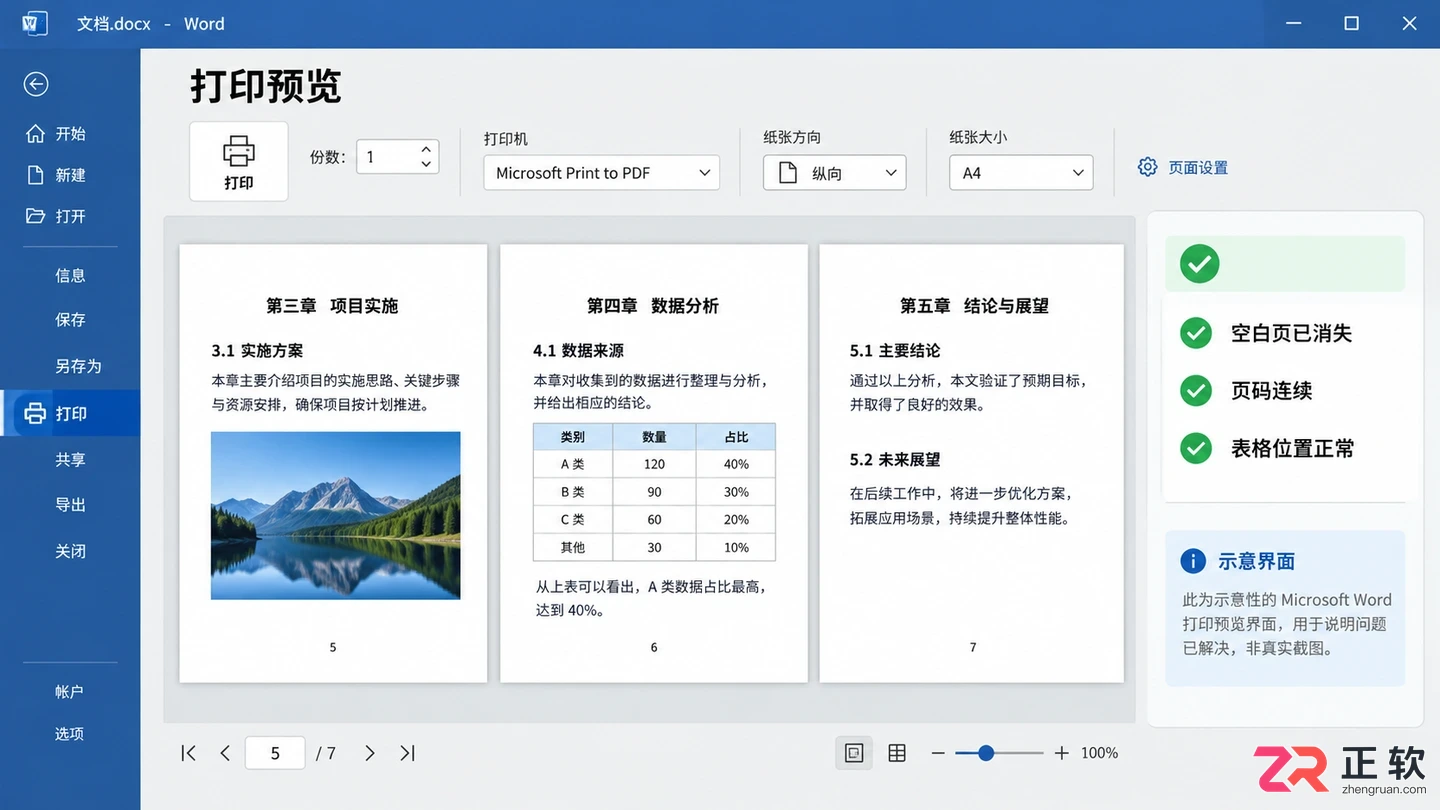The height and width of the screenshot is (810, 1440).
Task: Open the 纵向 paper orientation dropdown
Action: [x=835, y=173]
